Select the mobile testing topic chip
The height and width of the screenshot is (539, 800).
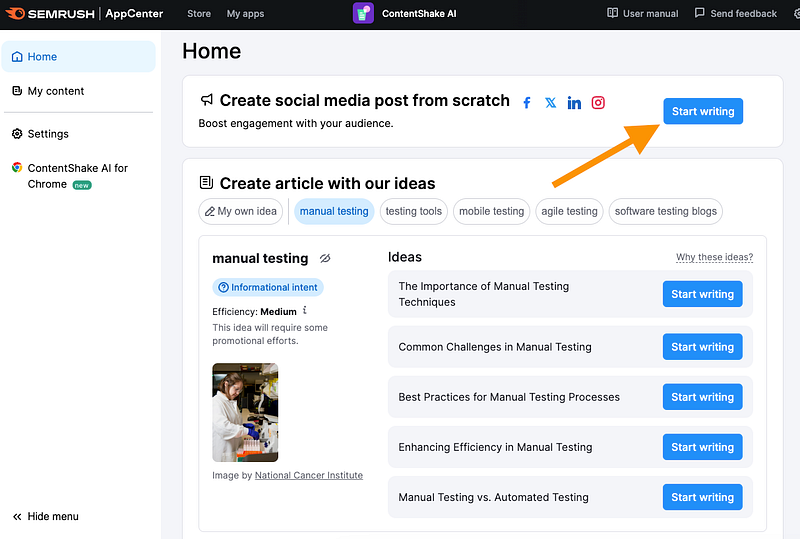(491, 211)
